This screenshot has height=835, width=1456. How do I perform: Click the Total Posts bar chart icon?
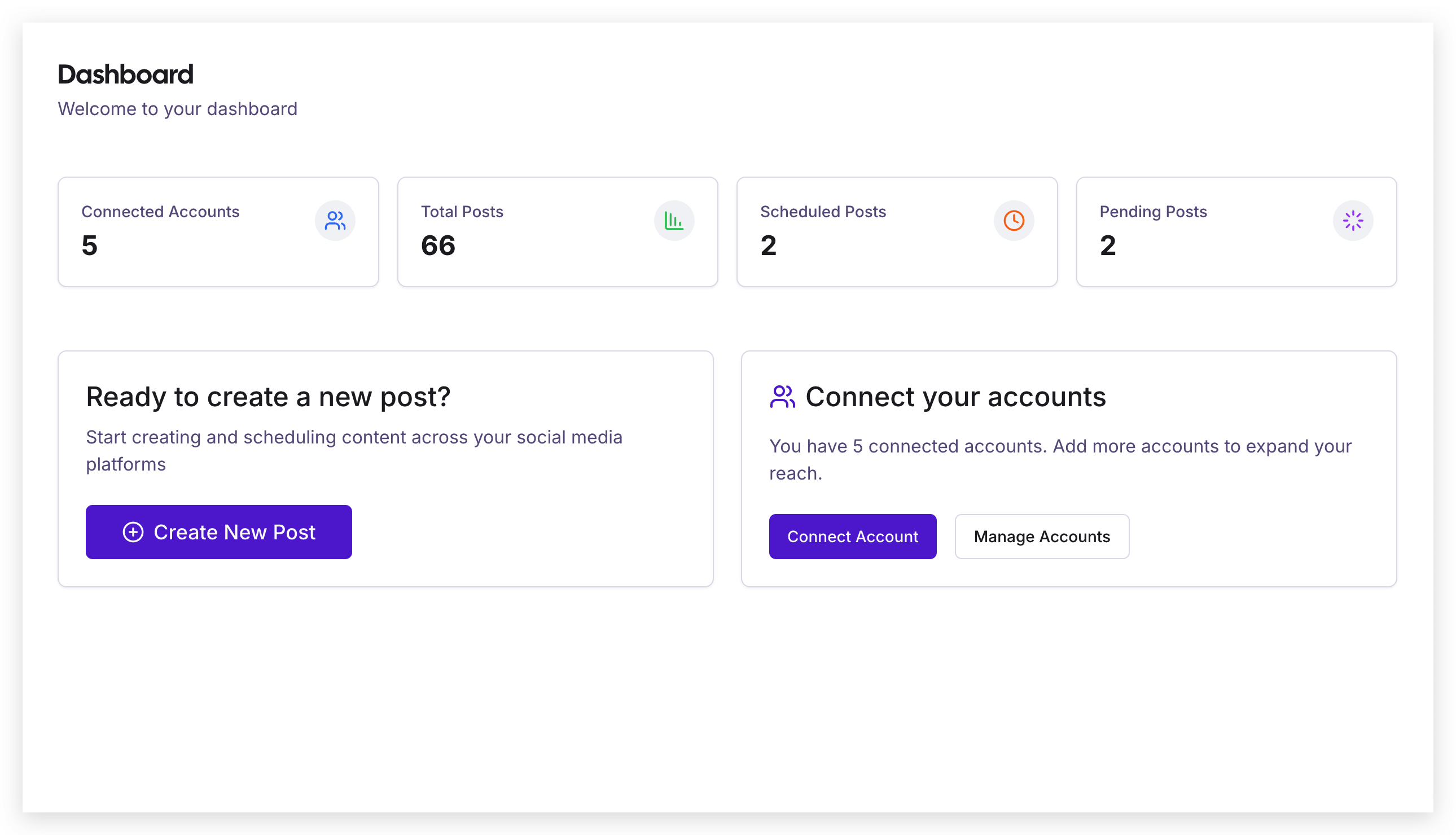point(674,221)
